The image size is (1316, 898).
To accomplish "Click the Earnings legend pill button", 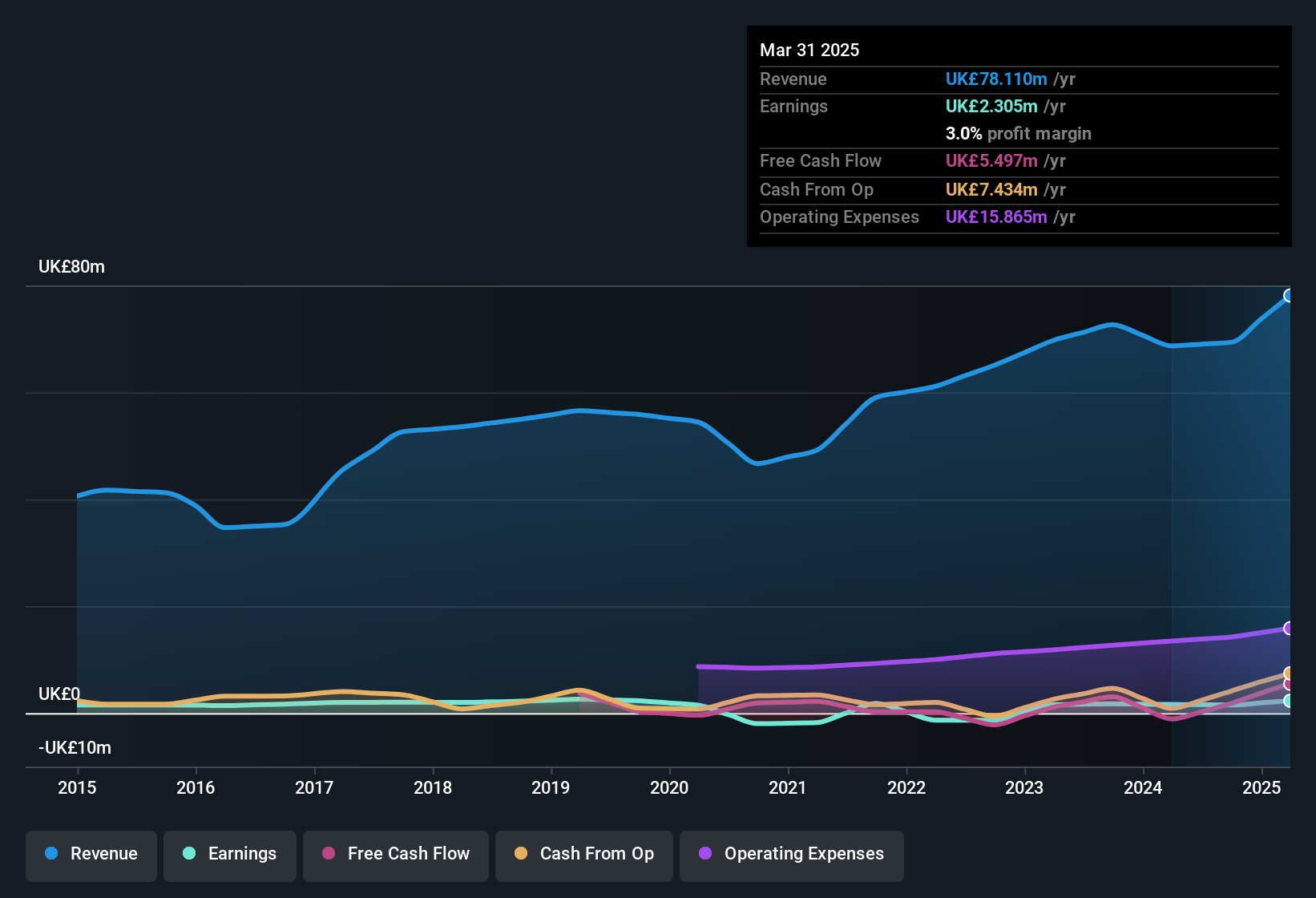I will 230,854.
